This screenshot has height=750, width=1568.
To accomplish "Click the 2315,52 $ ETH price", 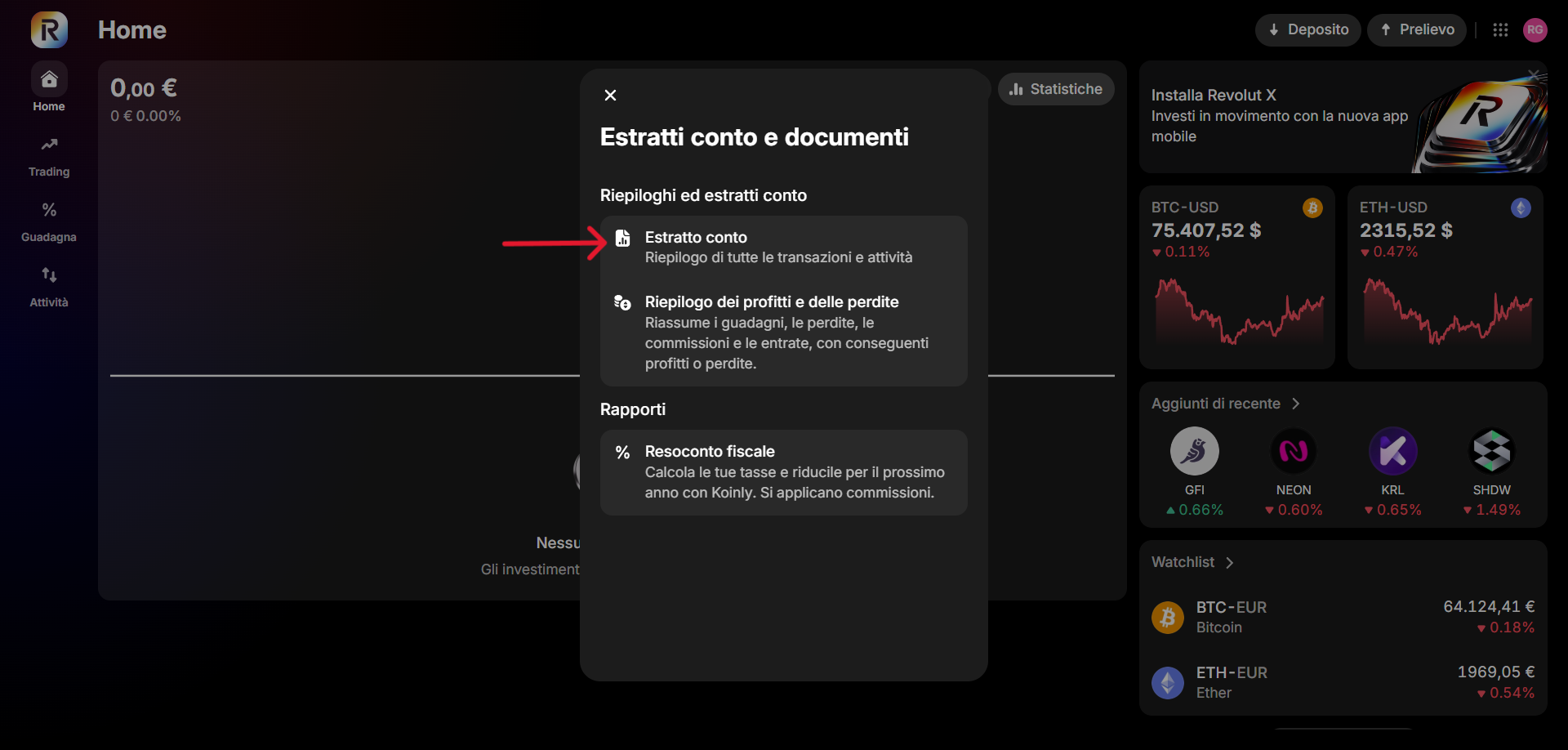I will 1405,230.
